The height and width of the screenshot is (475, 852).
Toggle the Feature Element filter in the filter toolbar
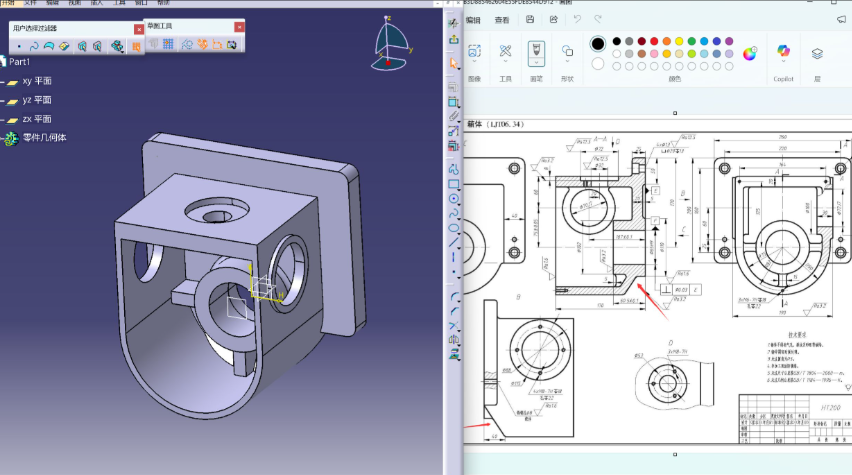point(82,46)
